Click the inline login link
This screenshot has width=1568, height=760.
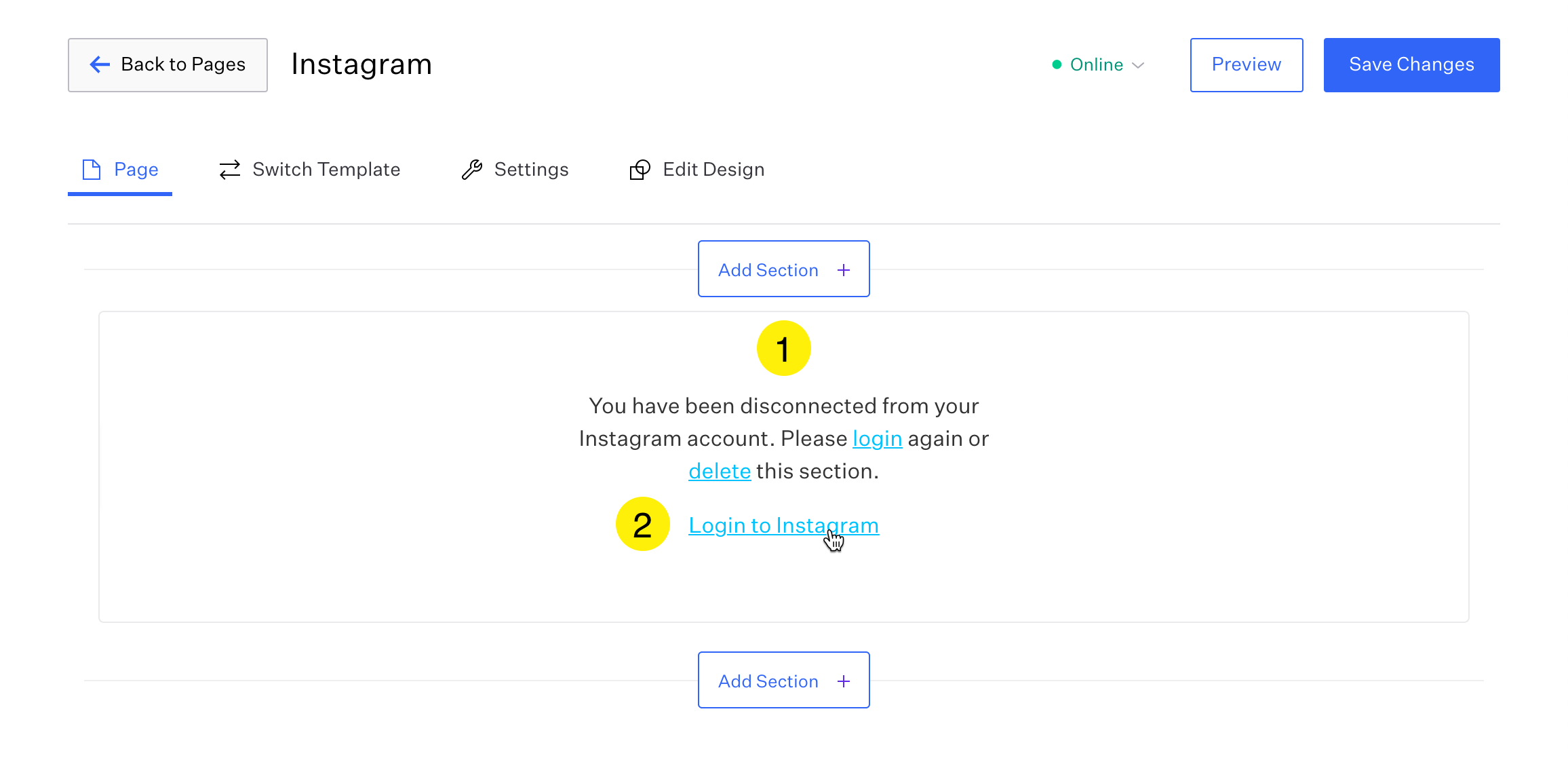tap(877, 439)
